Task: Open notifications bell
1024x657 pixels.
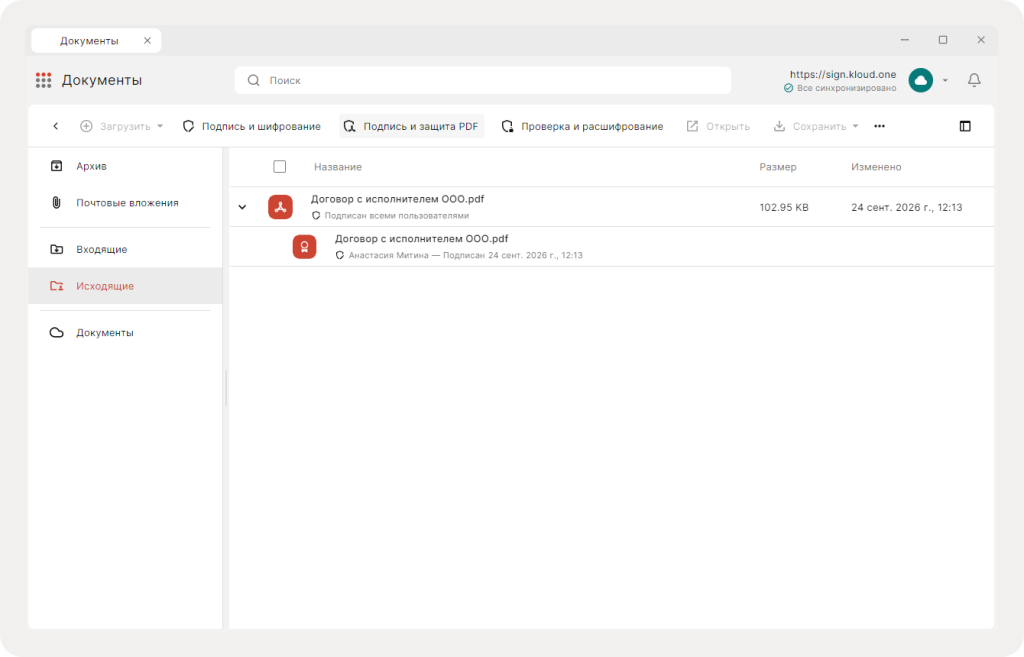Action: point(974,80)
